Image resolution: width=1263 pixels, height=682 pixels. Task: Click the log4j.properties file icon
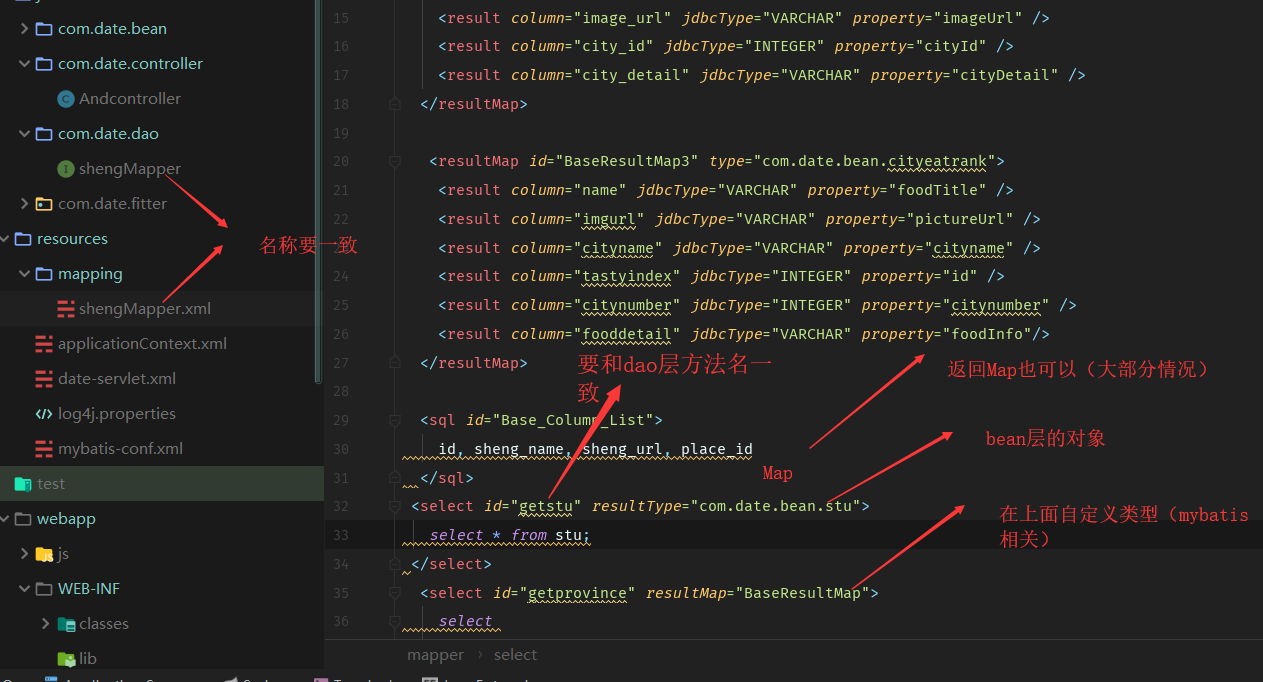(x=44, y=414)
